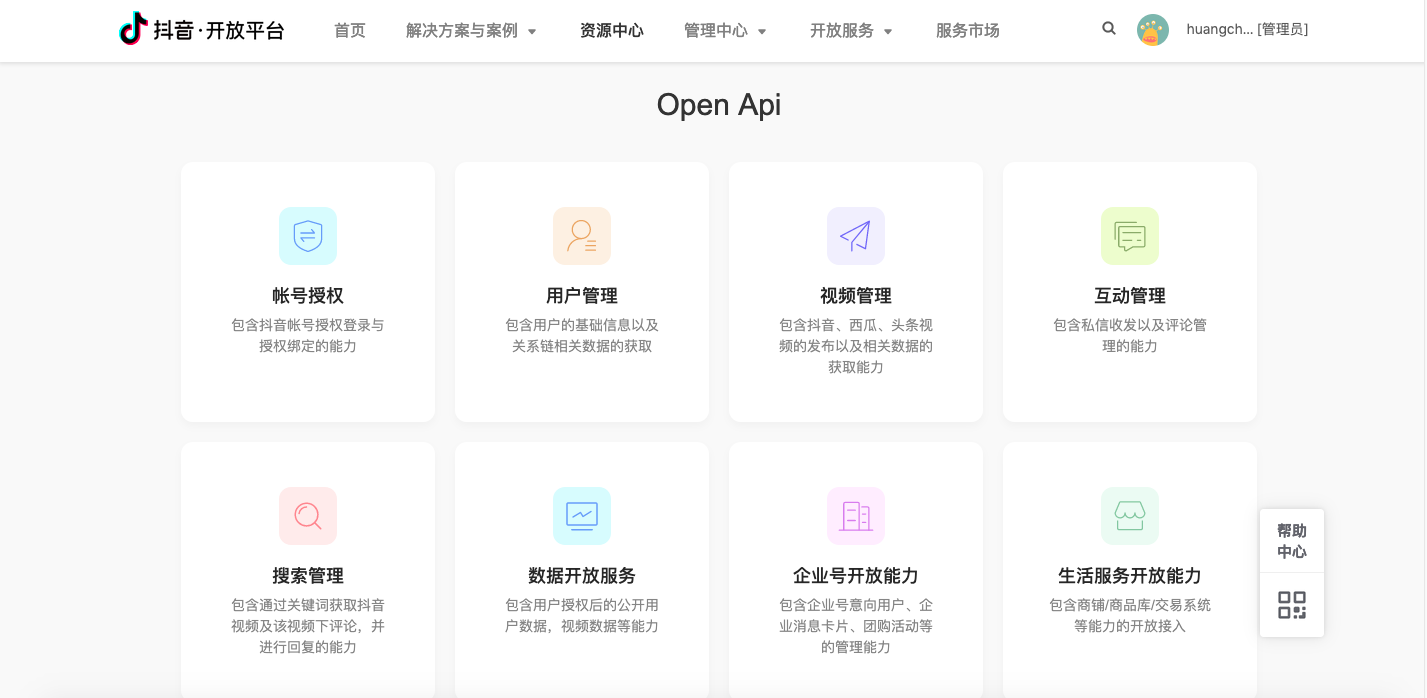Open 解决方案与案例 menu label
1427x698 pixels.
coord(462,31)
